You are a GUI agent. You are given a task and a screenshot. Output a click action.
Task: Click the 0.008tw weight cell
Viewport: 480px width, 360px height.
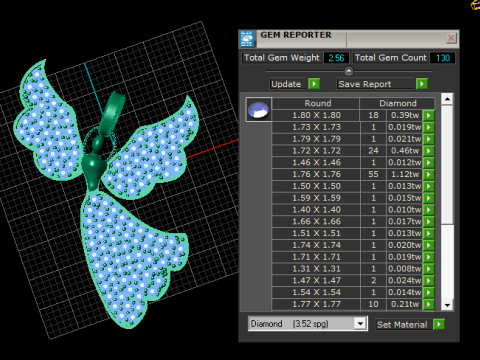tap(405, 269)
